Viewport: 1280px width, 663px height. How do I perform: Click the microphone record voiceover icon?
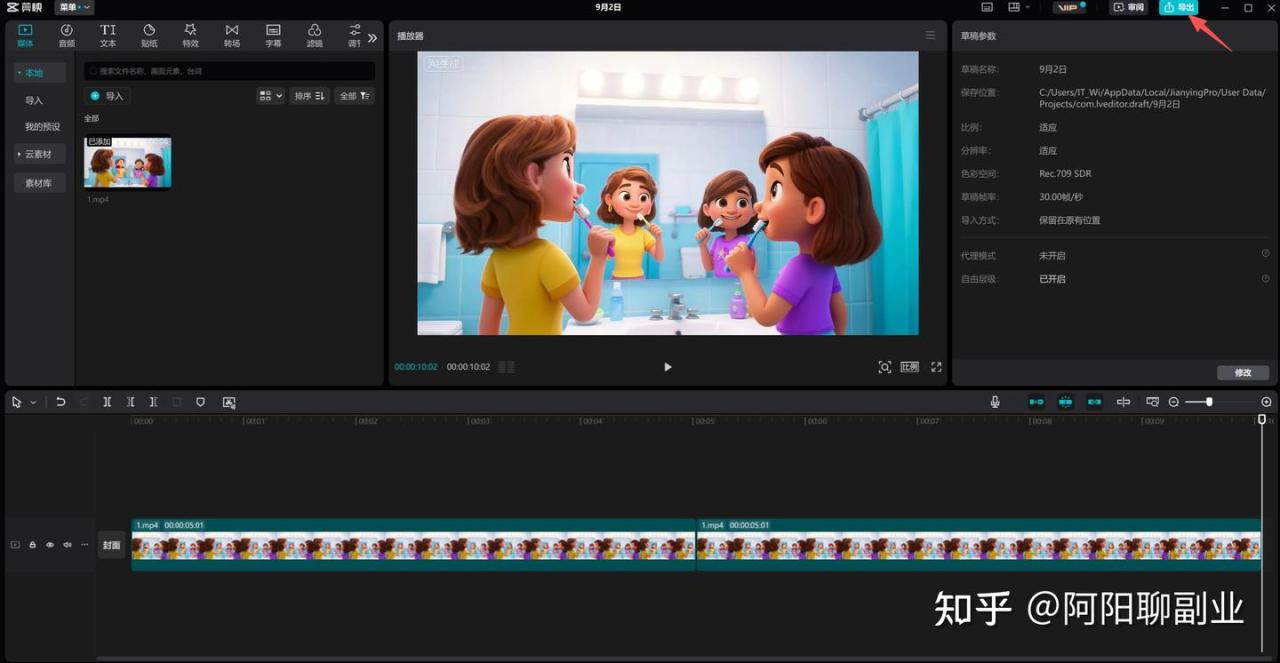coord(995,402)
